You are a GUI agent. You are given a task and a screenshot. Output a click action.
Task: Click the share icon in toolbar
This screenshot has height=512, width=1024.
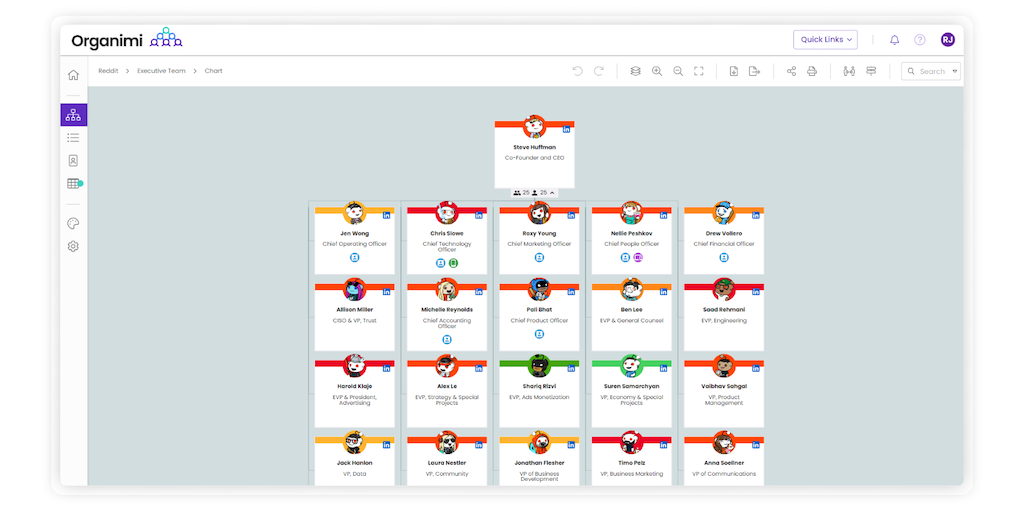(791, 71)
